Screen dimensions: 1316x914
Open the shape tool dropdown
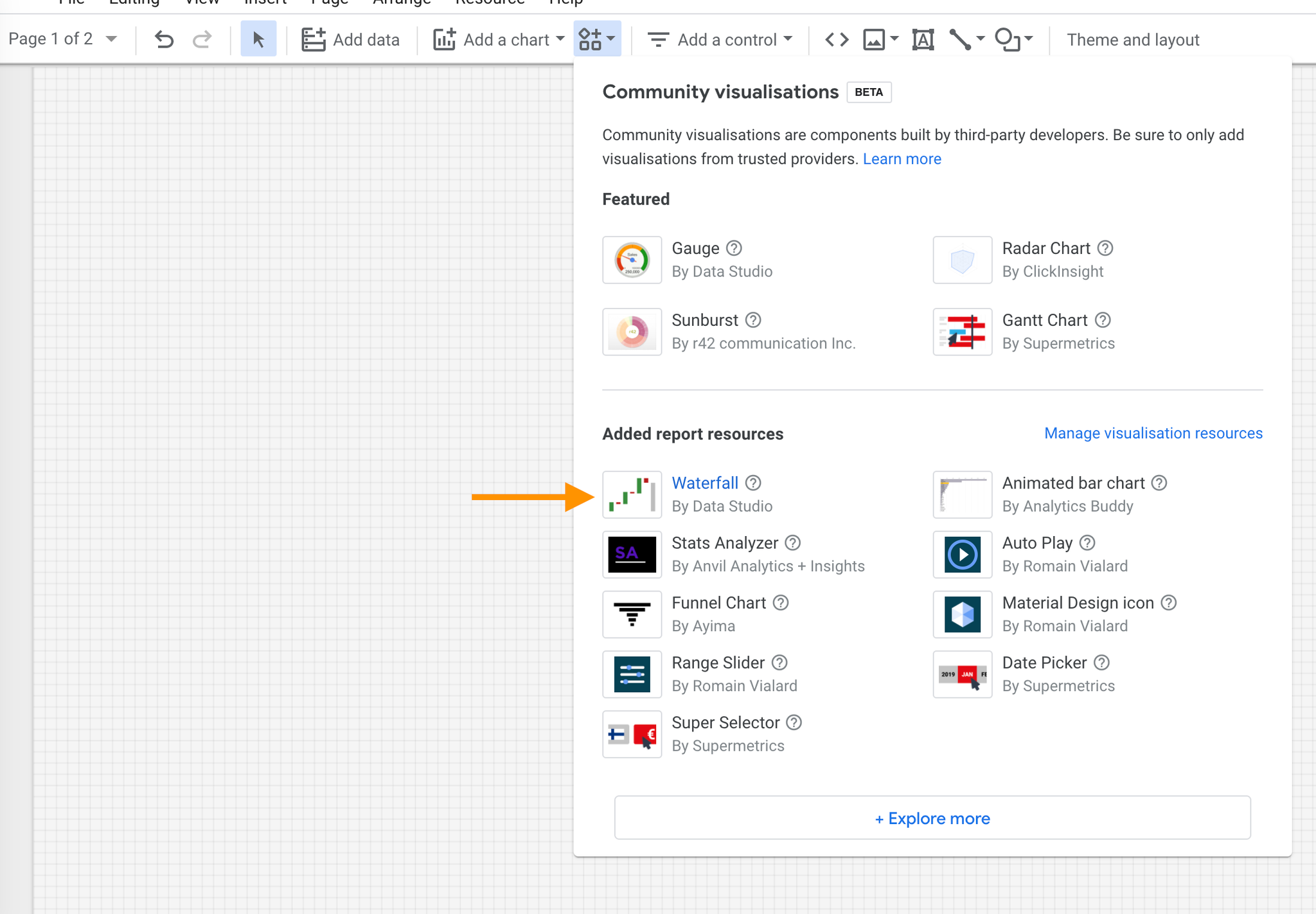pyautogui.click(x=1014, y=40)
